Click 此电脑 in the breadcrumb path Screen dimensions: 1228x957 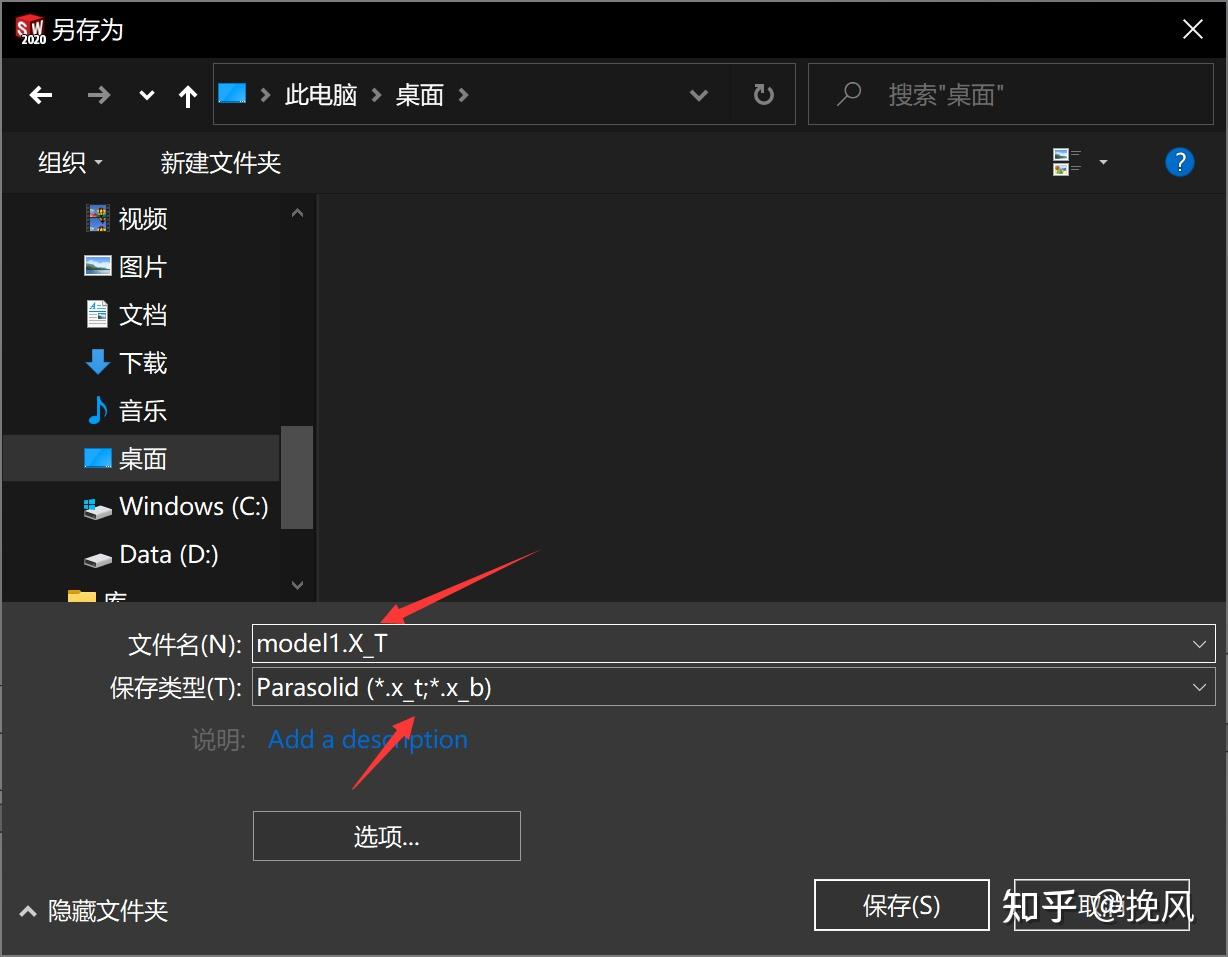pos(320,94)
